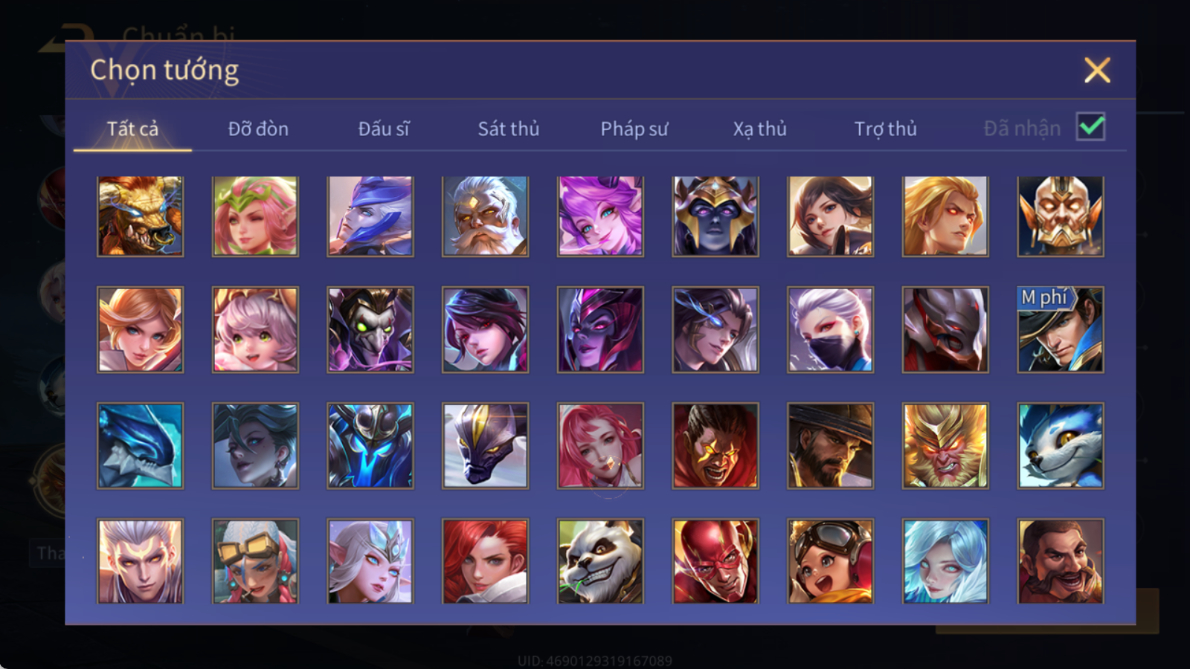Close the Chọn tướng dialog

[1097, 70]
